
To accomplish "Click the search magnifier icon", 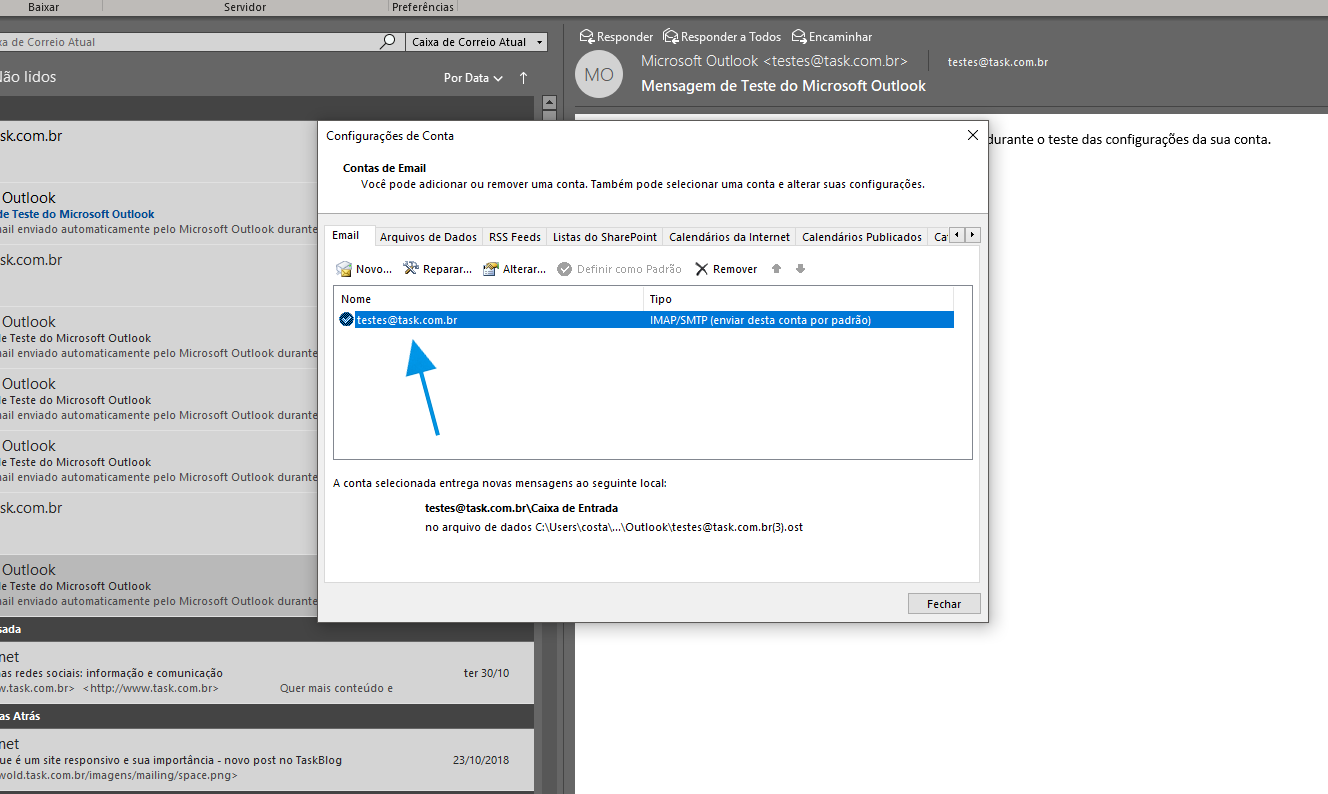I will pyautogui.click(x=388, y=42).
